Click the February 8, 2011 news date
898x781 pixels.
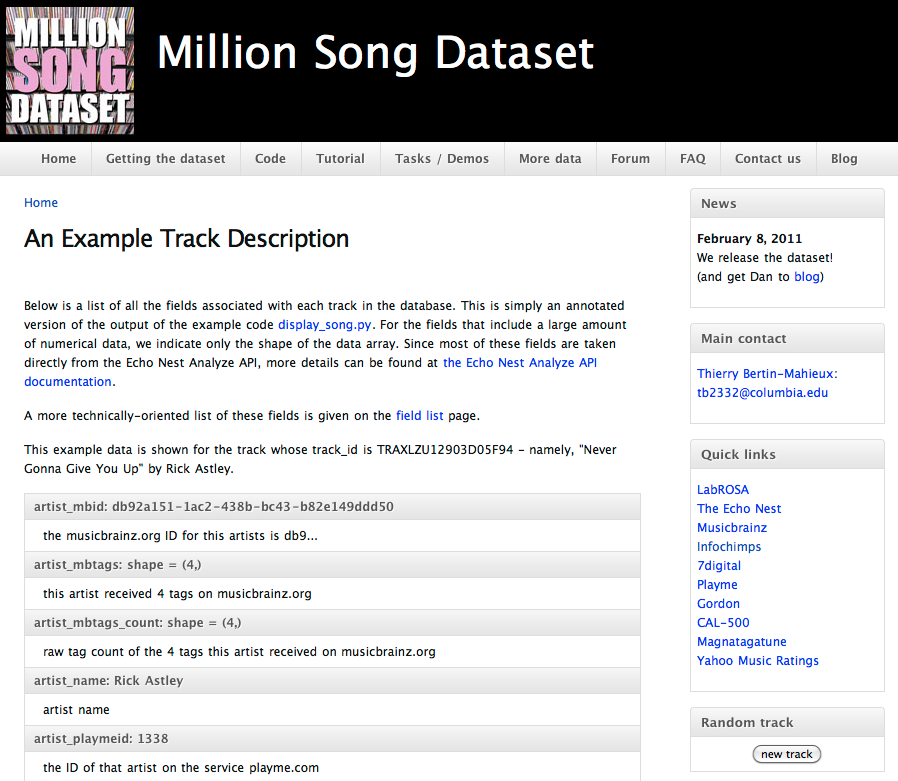(x=749, y=238)
